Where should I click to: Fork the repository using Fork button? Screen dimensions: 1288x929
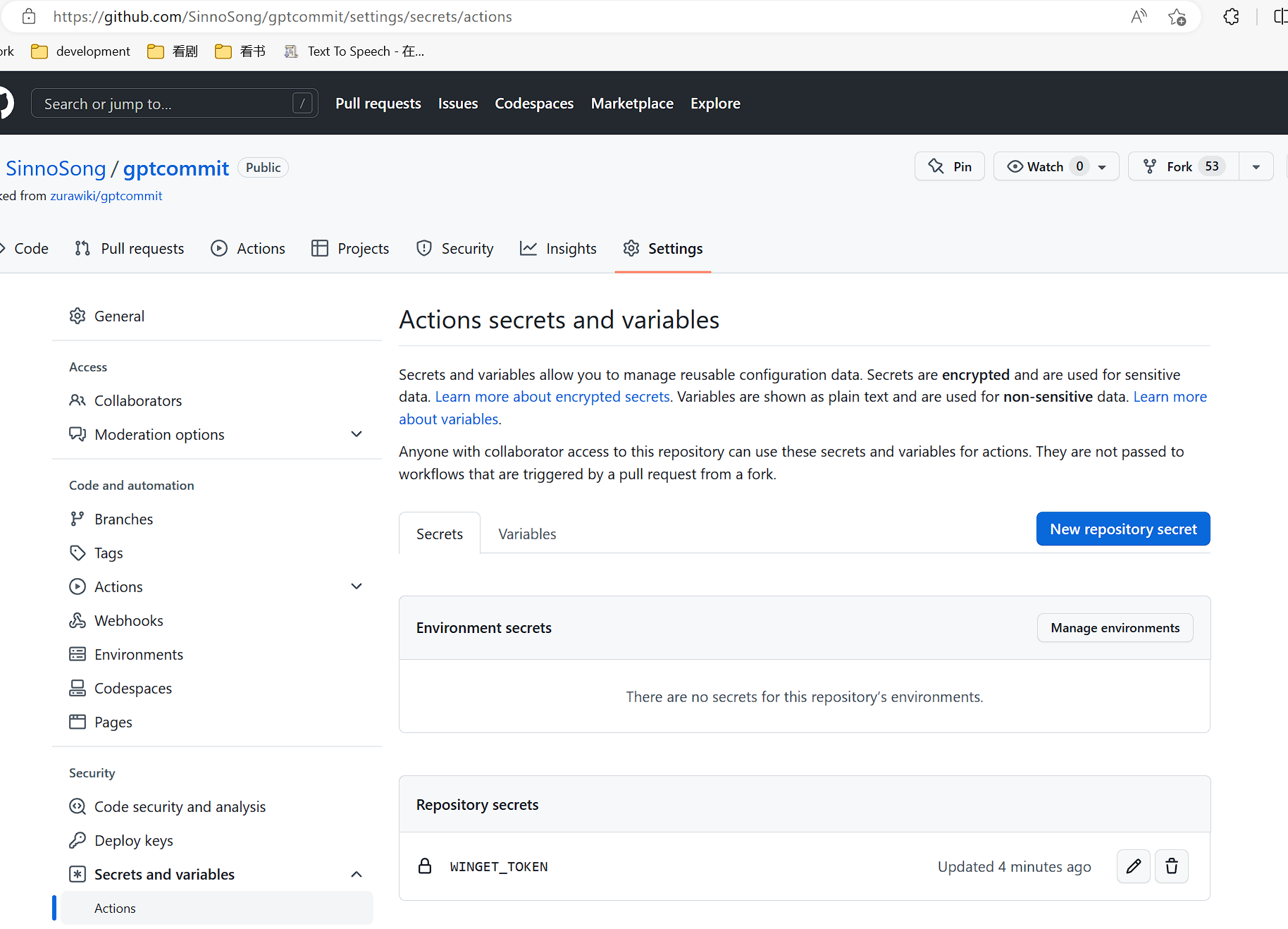click(1184, 166)
